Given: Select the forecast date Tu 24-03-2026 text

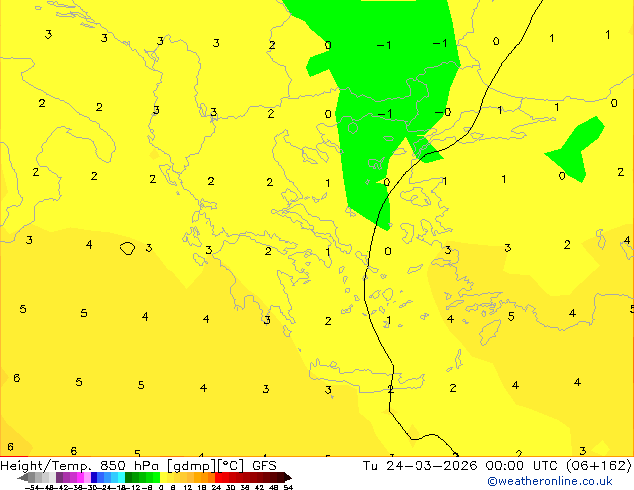Looking at the screenshot, I should tap(420, 466).
